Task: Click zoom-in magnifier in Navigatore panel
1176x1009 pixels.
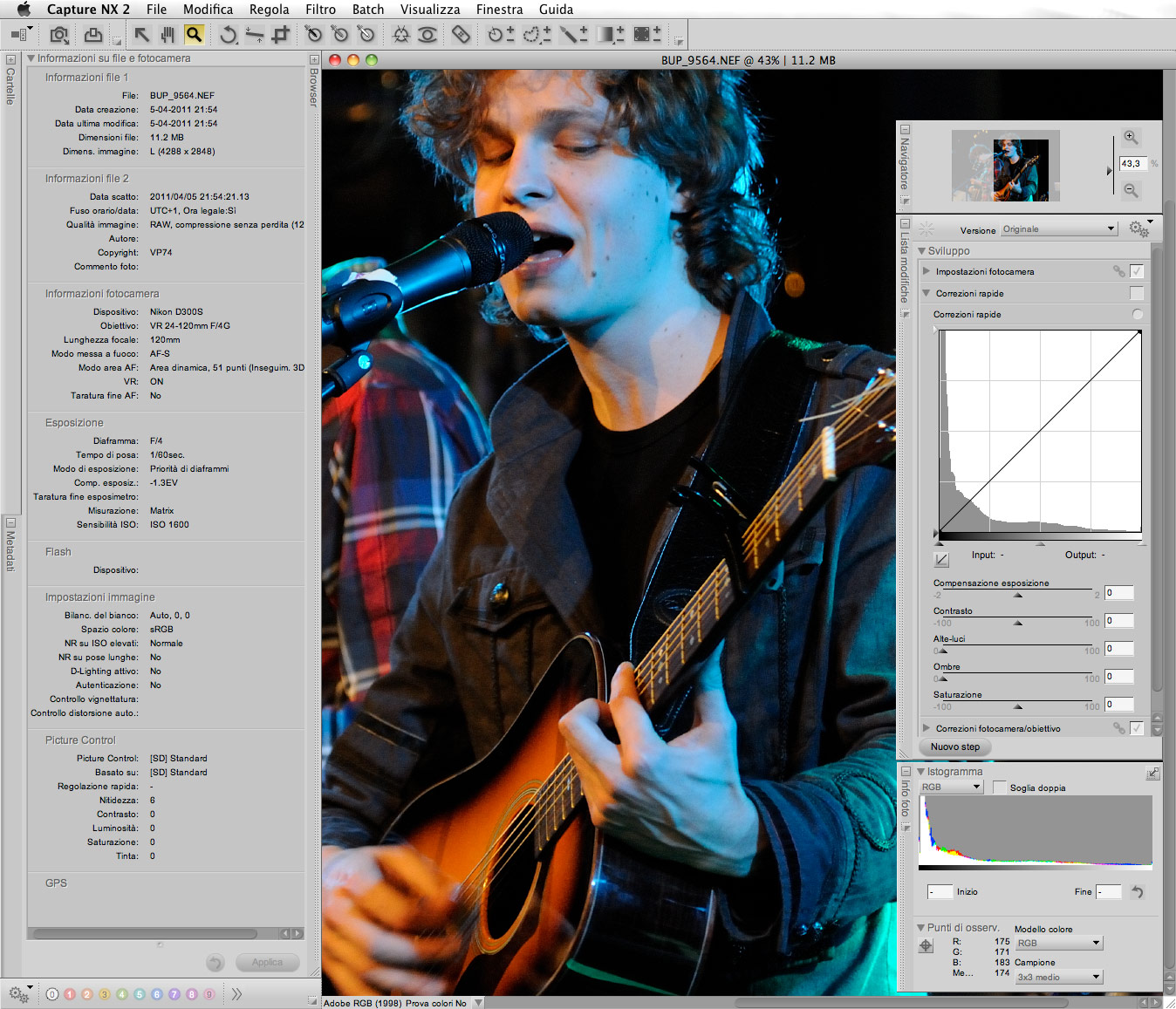Action: tap(1130, 137)
